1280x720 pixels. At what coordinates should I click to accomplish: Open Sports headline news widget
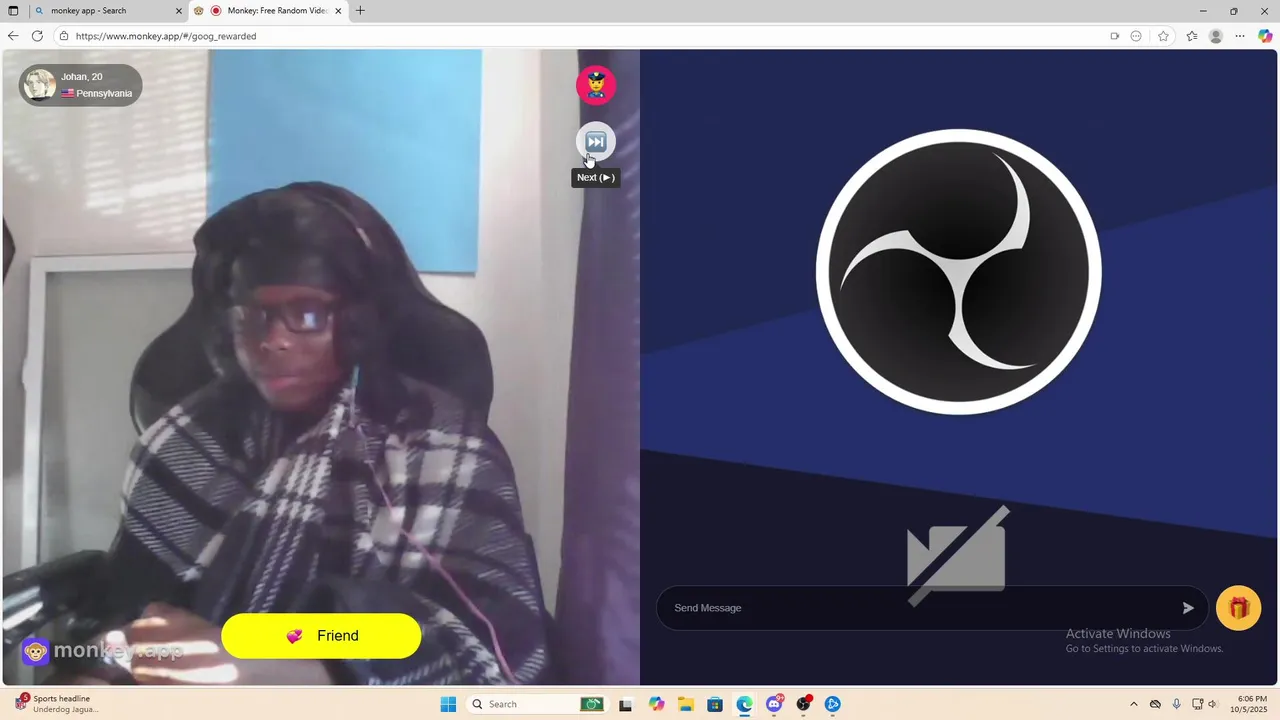point(58,704)
